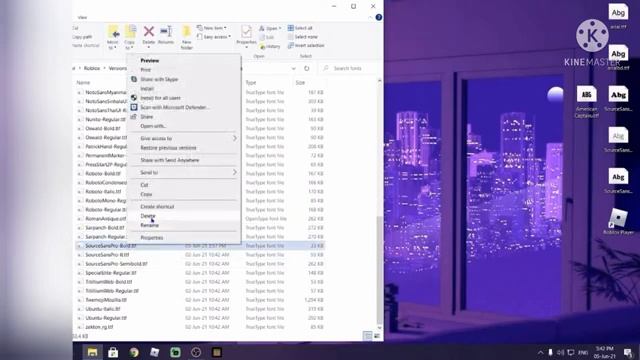
Task: Select the TwemojiMozilla.ttf file
Action: [106, 300]
